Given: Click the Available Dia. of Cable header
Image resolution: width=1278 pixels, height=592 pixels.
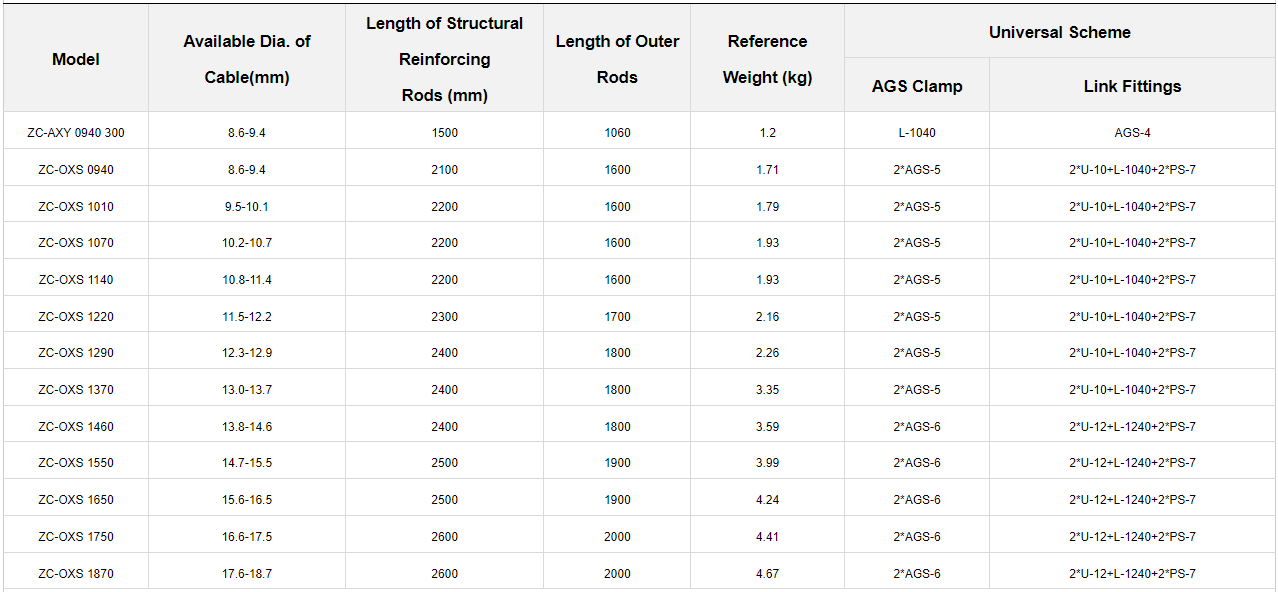Looking at the screenshot, I should (247, 59).
